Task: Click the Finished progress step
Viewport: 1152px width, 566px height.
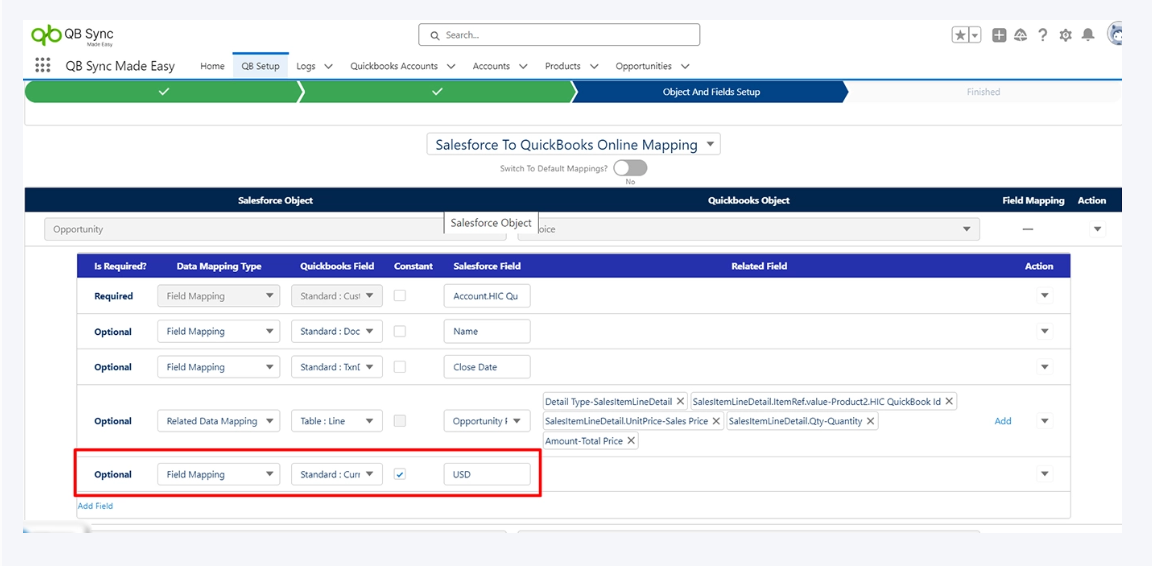Action: (x=983, y=92)
